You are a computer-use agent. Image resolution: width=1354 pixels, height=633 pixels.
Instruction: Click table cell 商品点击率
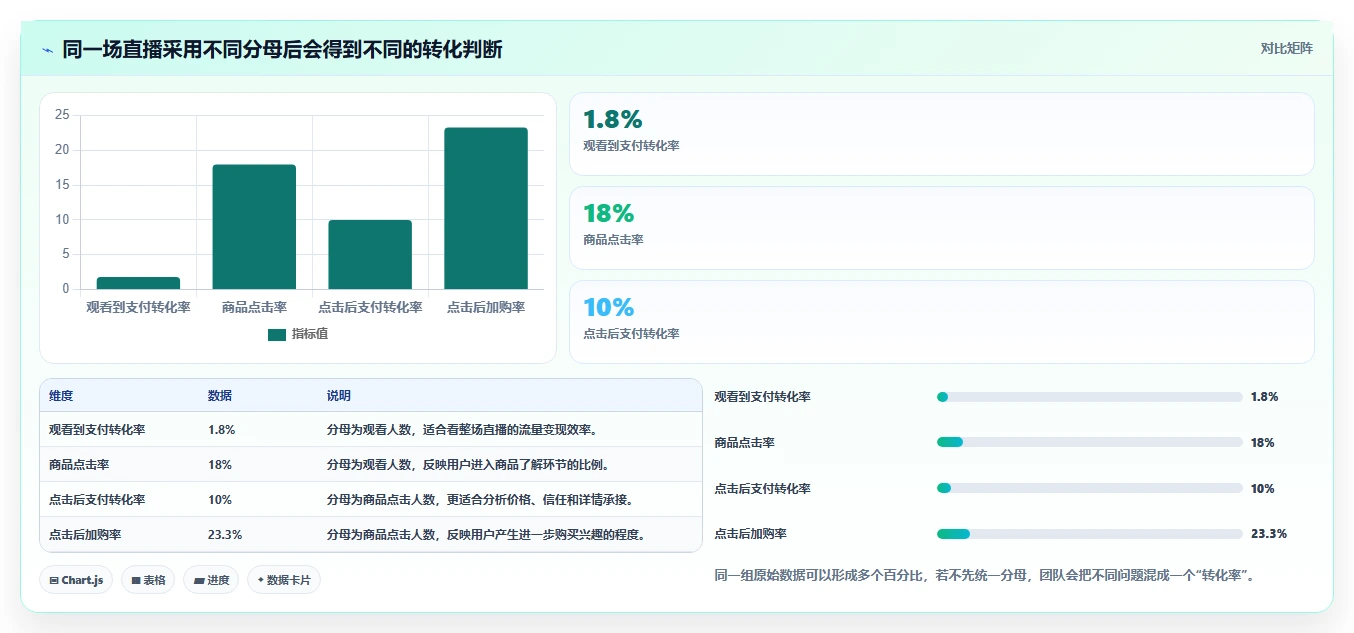79,465
